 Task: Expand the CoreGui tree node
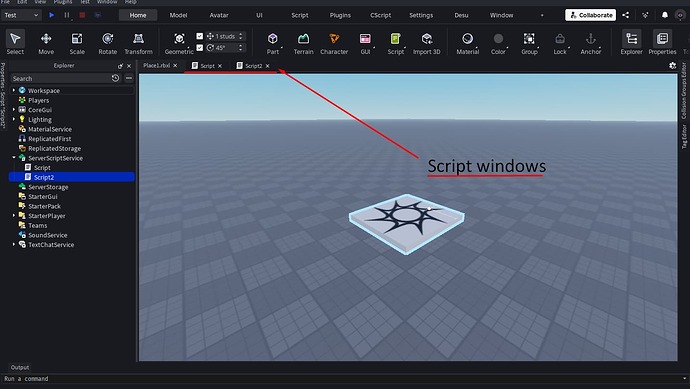(14, 110)
